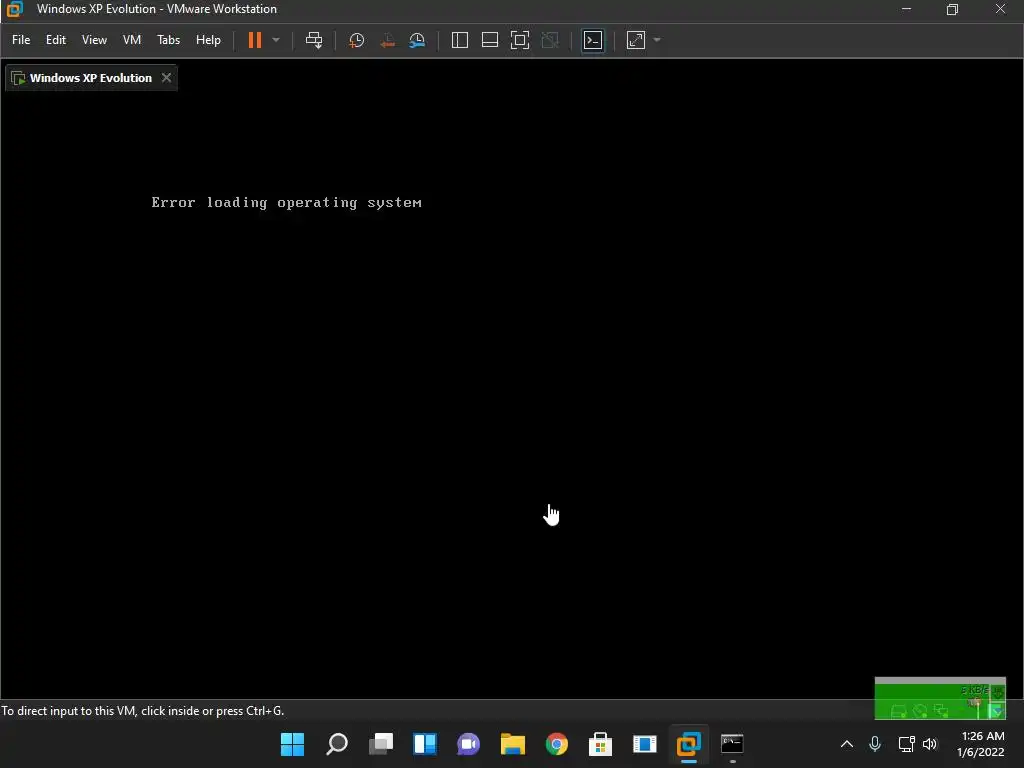Minimize the VMware Workstation window
This screenshot has height=768, width=1024.
(x=906, y=9)
